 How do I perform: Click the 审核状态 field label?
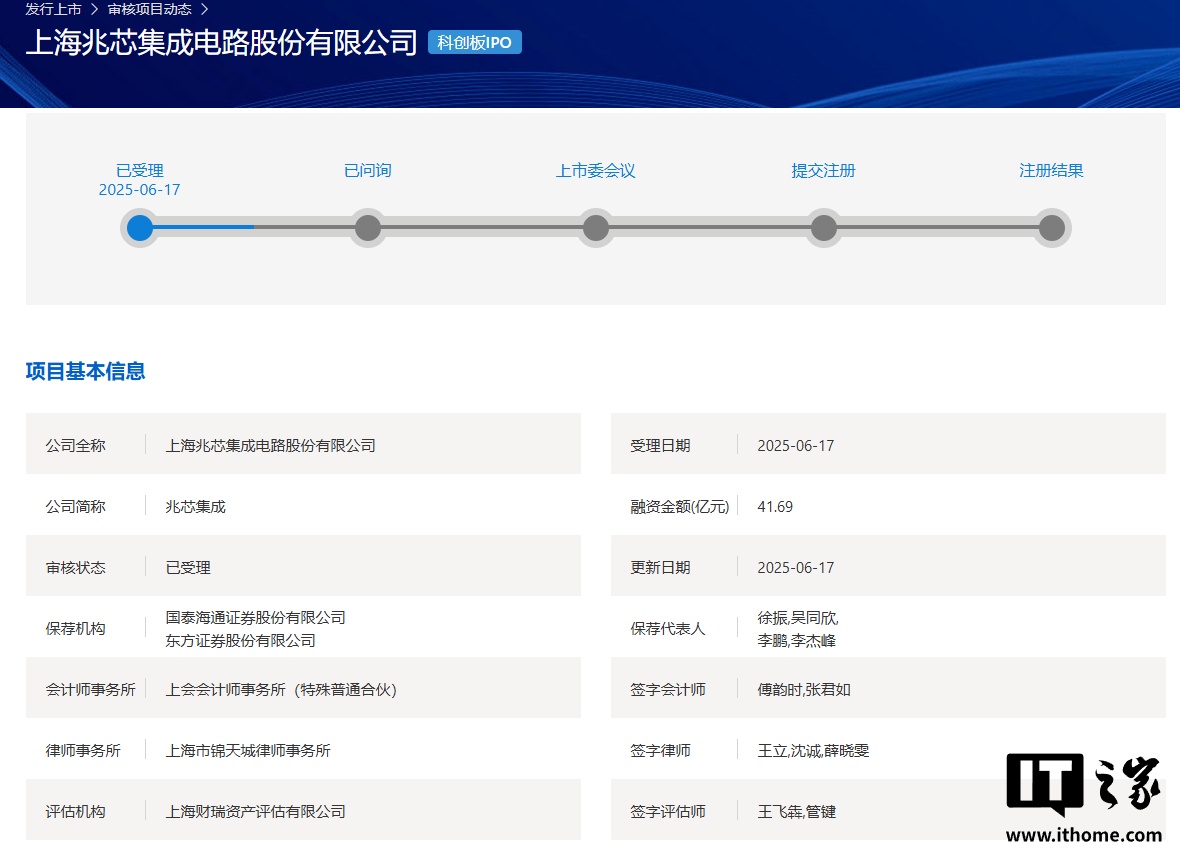[75, 567]
